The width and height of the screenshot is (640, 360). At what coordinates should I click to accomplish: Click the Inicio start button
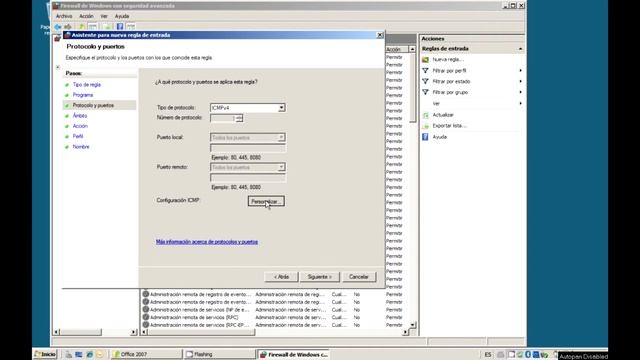click(x=45, y=354)
